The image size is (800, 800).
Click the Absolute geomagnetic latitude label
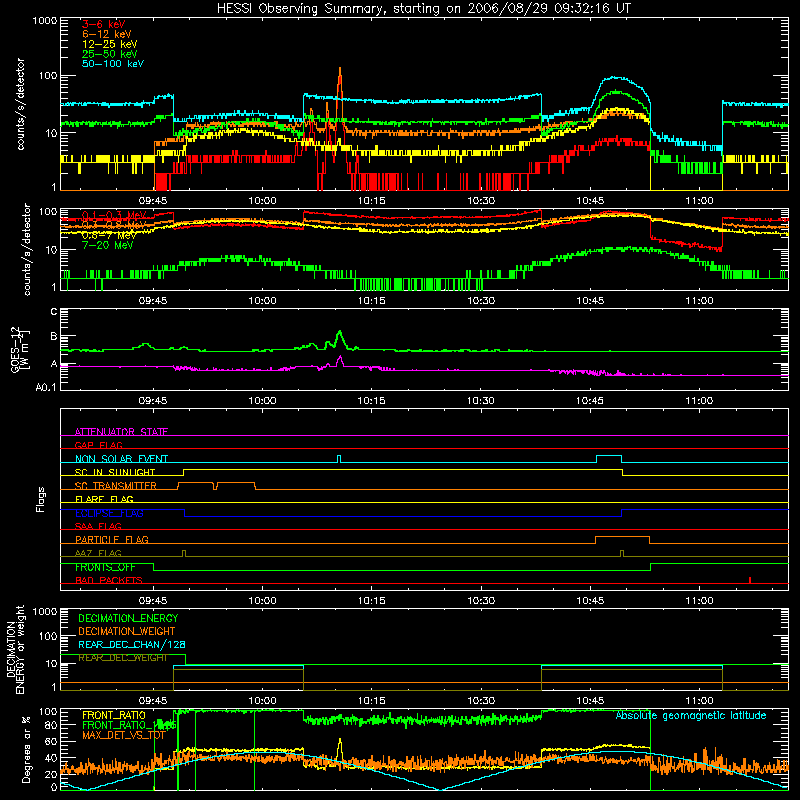point(691,715)
